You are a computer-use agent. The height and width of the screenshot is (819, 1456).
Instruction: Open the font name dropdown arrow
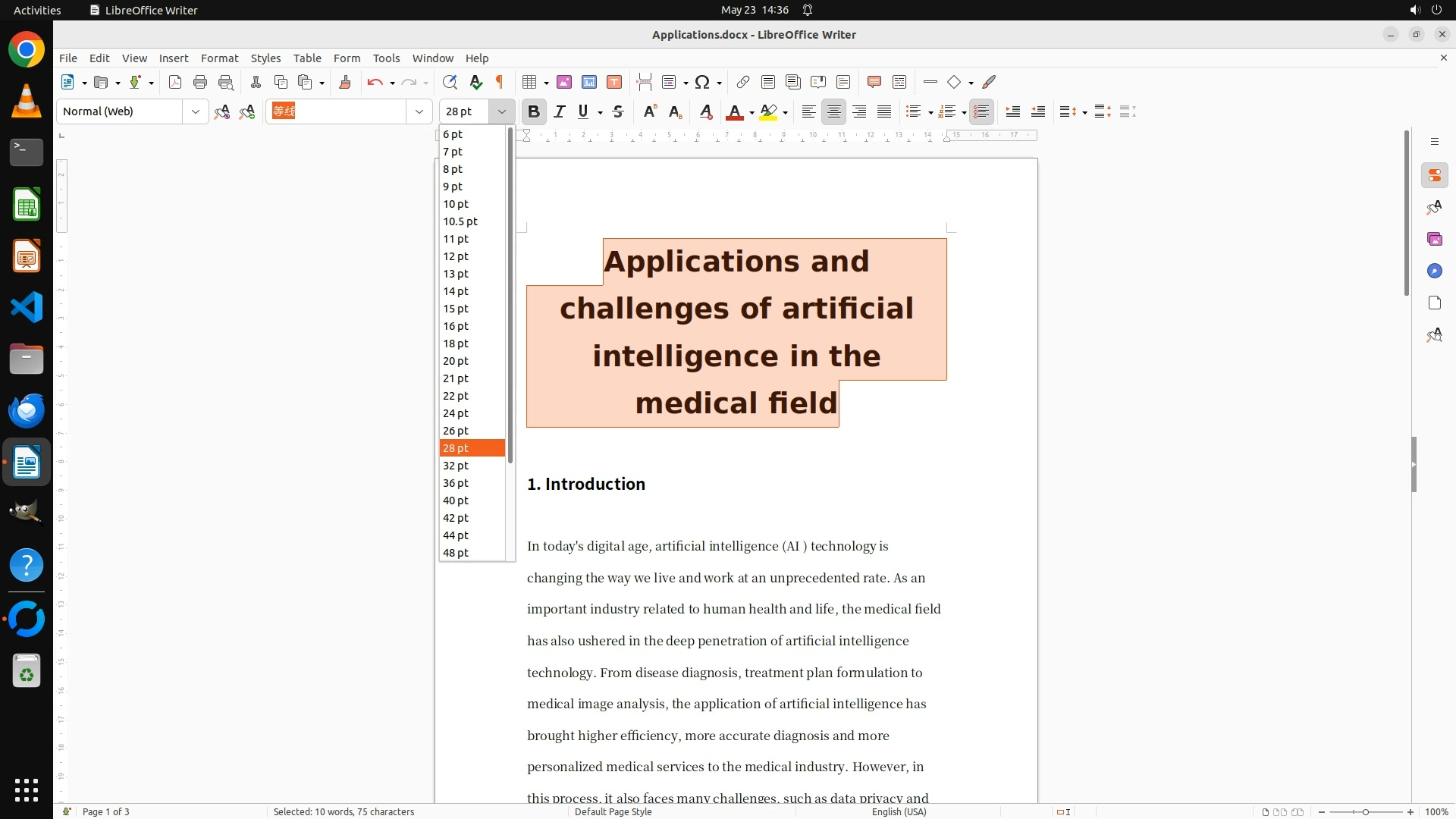pos(419,111)
